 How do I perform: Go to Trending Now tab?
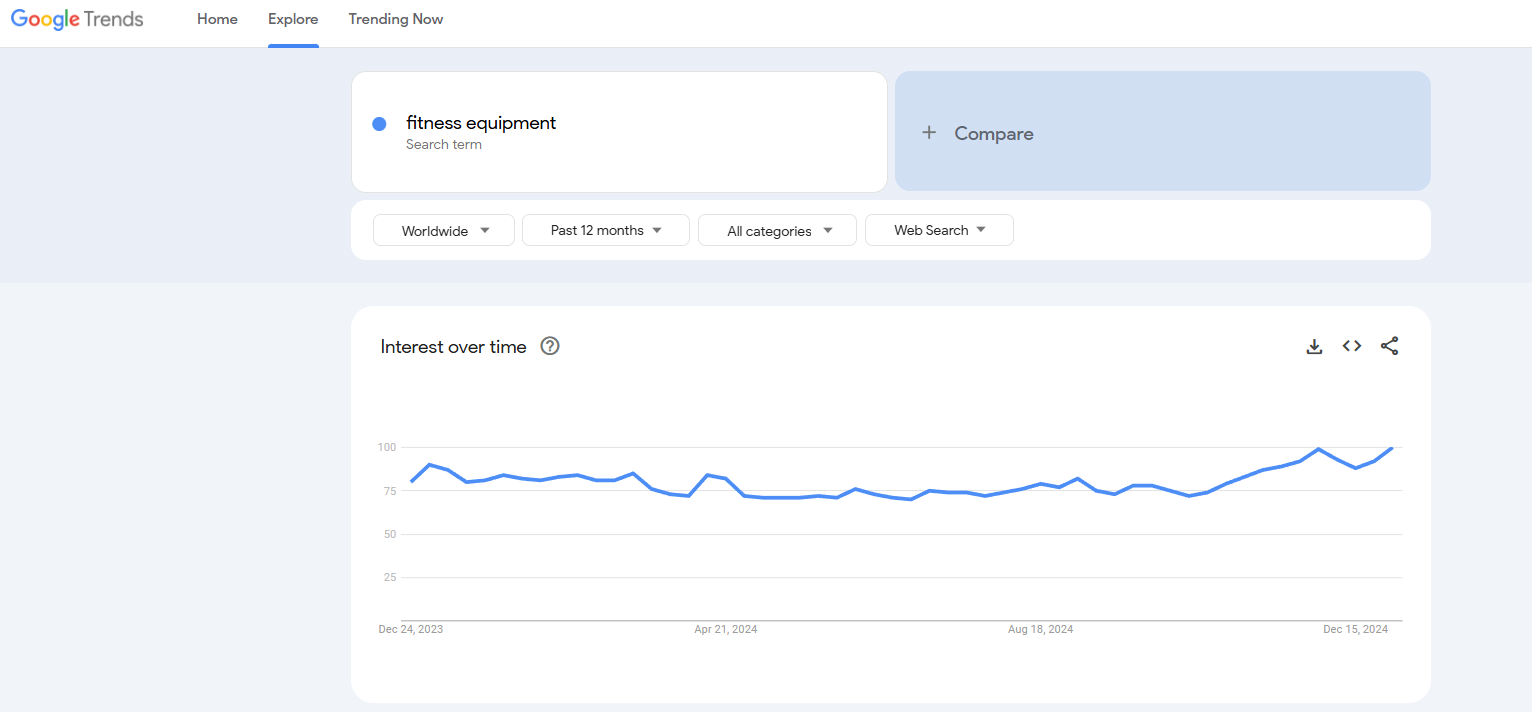click(x=396, y=19)
